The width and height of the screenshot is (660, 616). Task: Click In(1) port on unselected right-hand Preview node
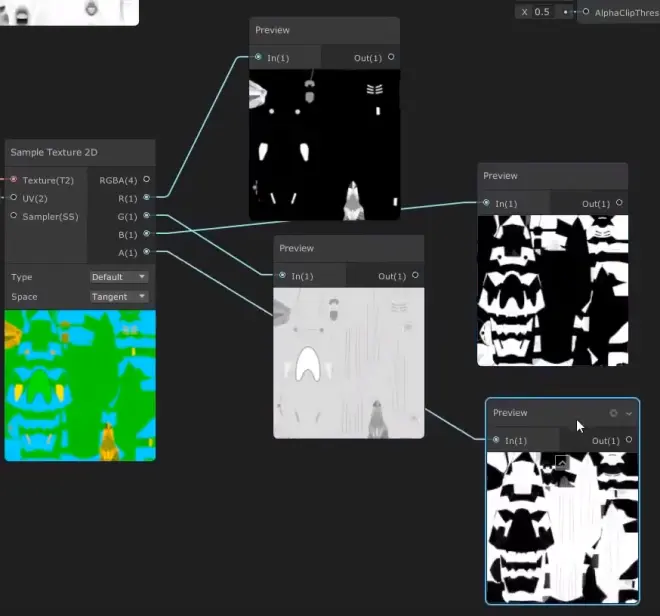coord(486,203)
